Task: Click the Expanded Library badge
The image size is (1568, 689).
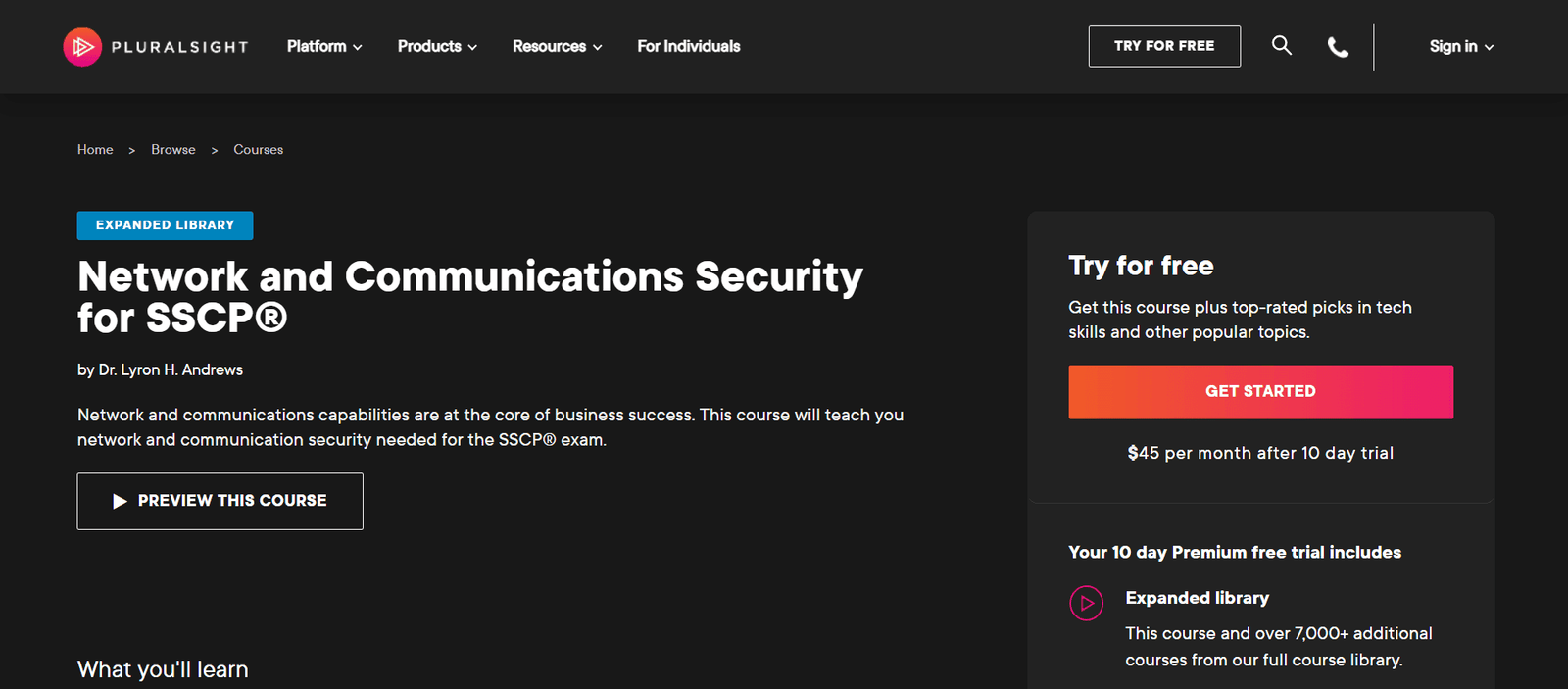Action: tap(165, 225)
